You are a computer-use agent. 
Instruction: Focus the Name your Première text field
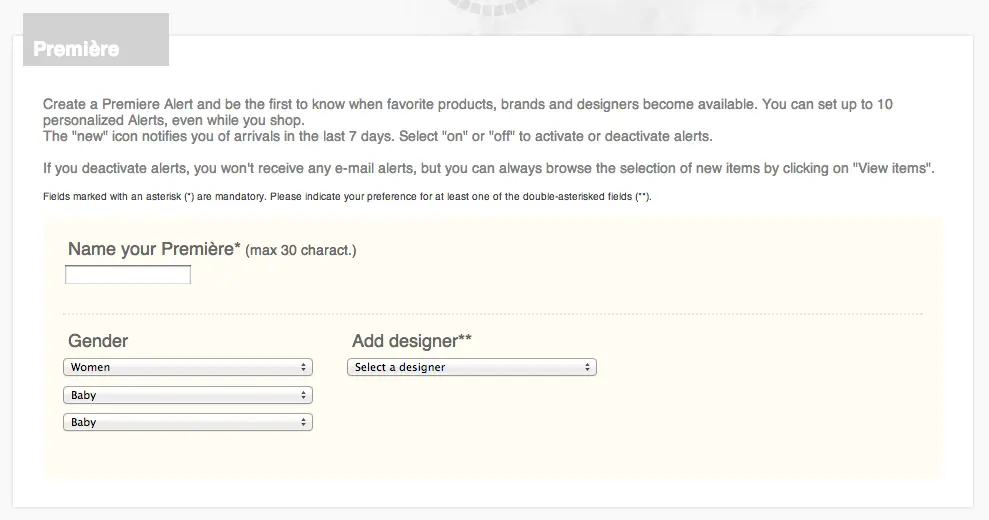[128, 275]
